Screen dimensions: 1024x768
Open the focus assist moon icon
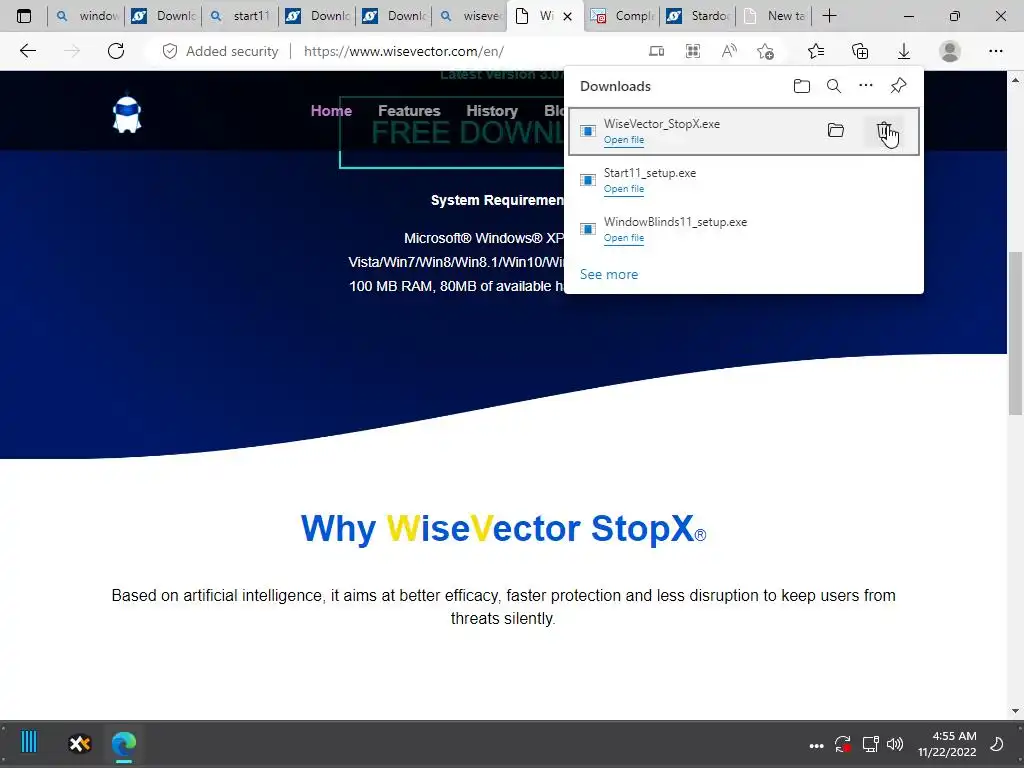click(x=997, y=744)
